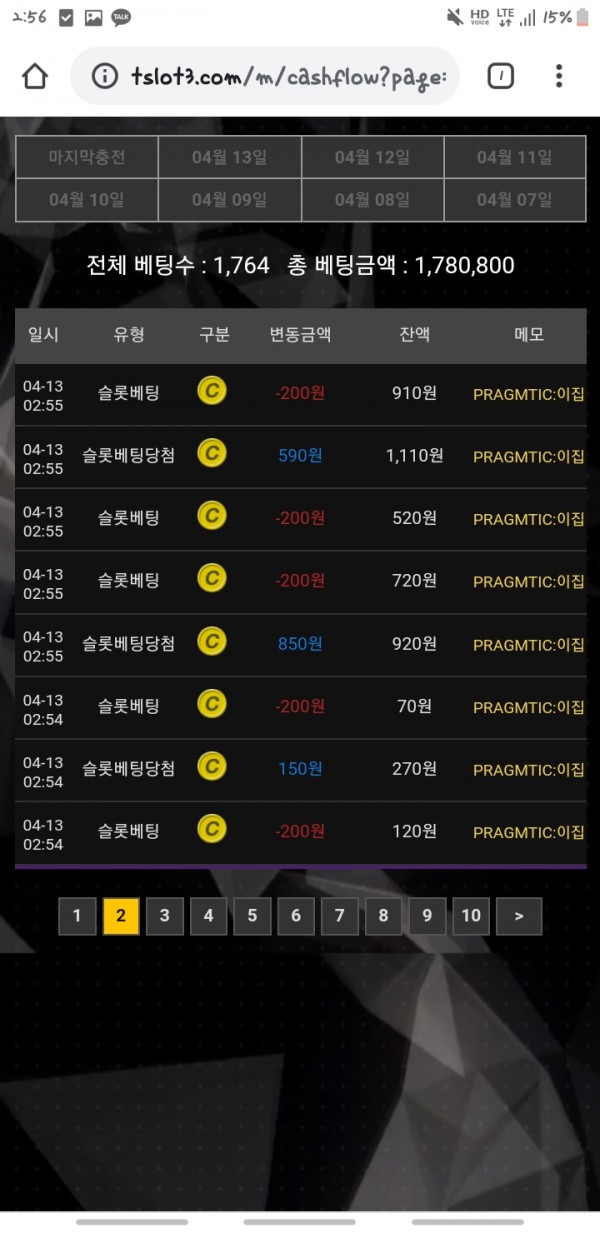This screenshot has height=1233, width=600.
Task: Jump to page 10
Action: tap(471, 915)
